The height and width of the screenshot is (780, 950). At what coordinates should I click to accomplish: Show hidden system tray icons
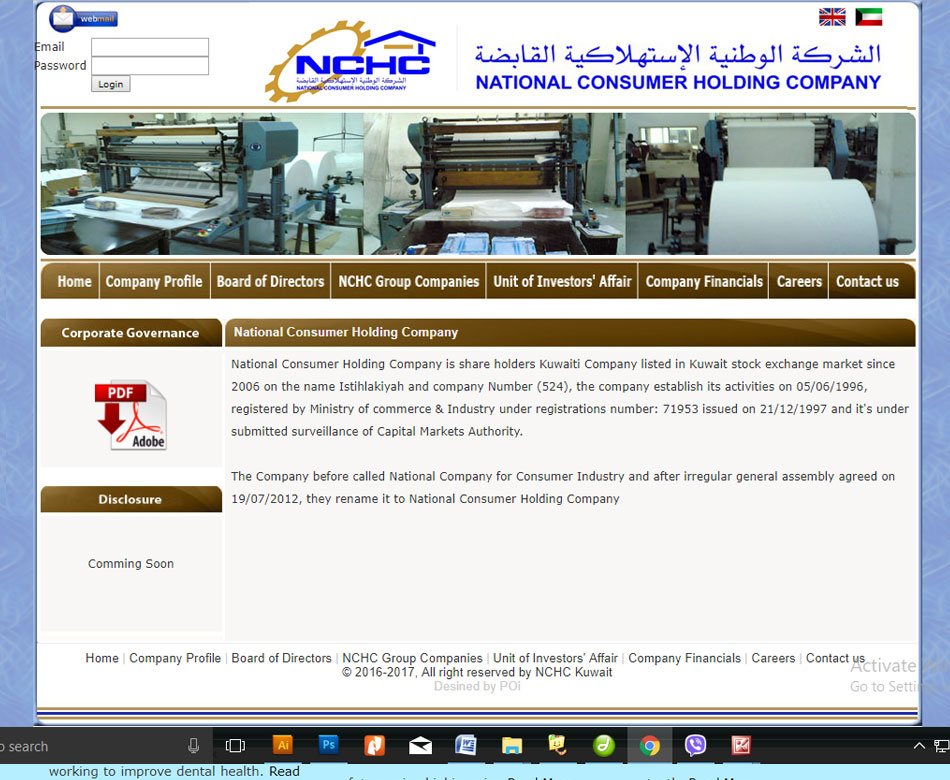click(x=918, y=745)
